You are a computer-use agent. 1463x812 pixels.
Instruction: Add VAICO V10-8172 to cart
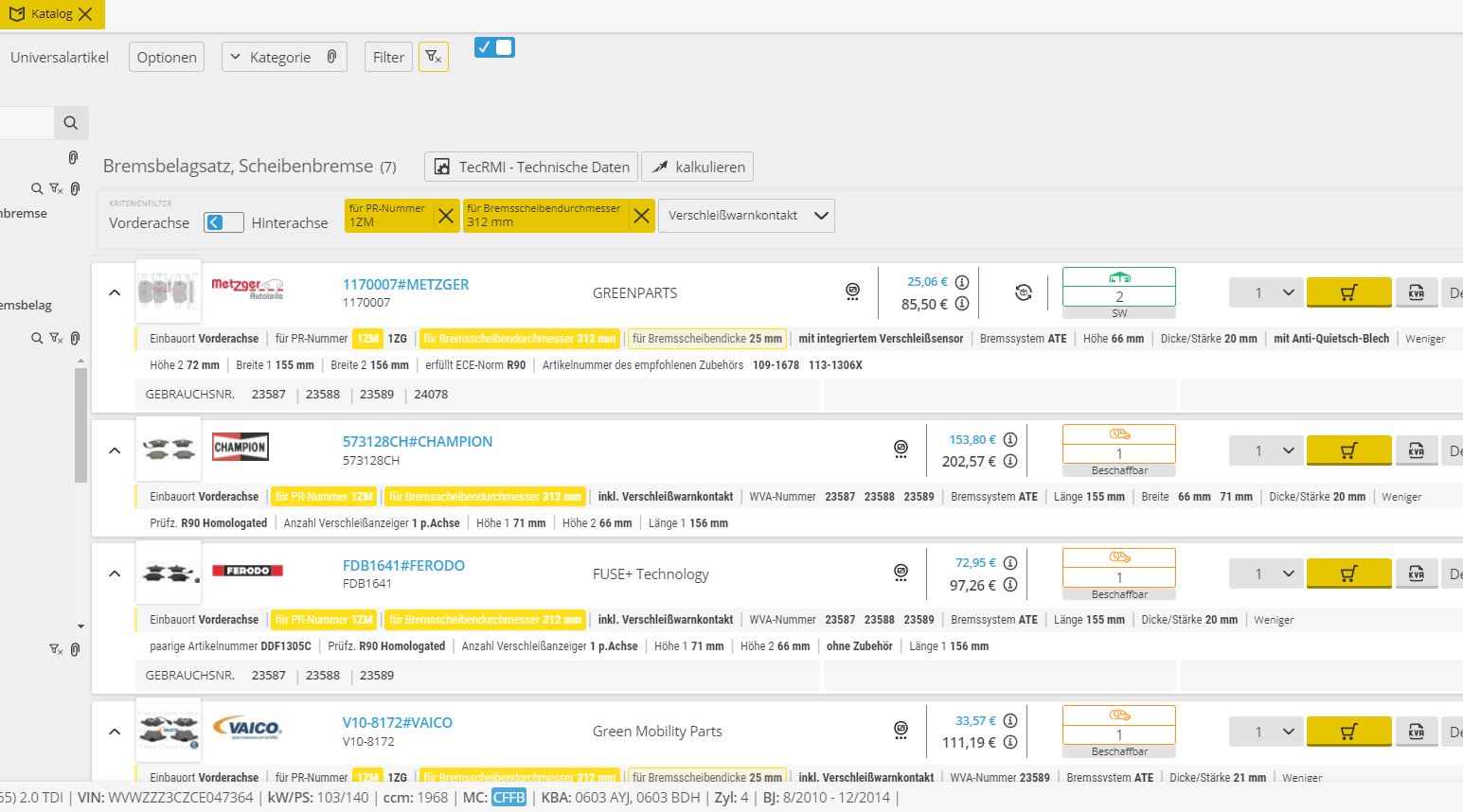(x=1349, y=732)
